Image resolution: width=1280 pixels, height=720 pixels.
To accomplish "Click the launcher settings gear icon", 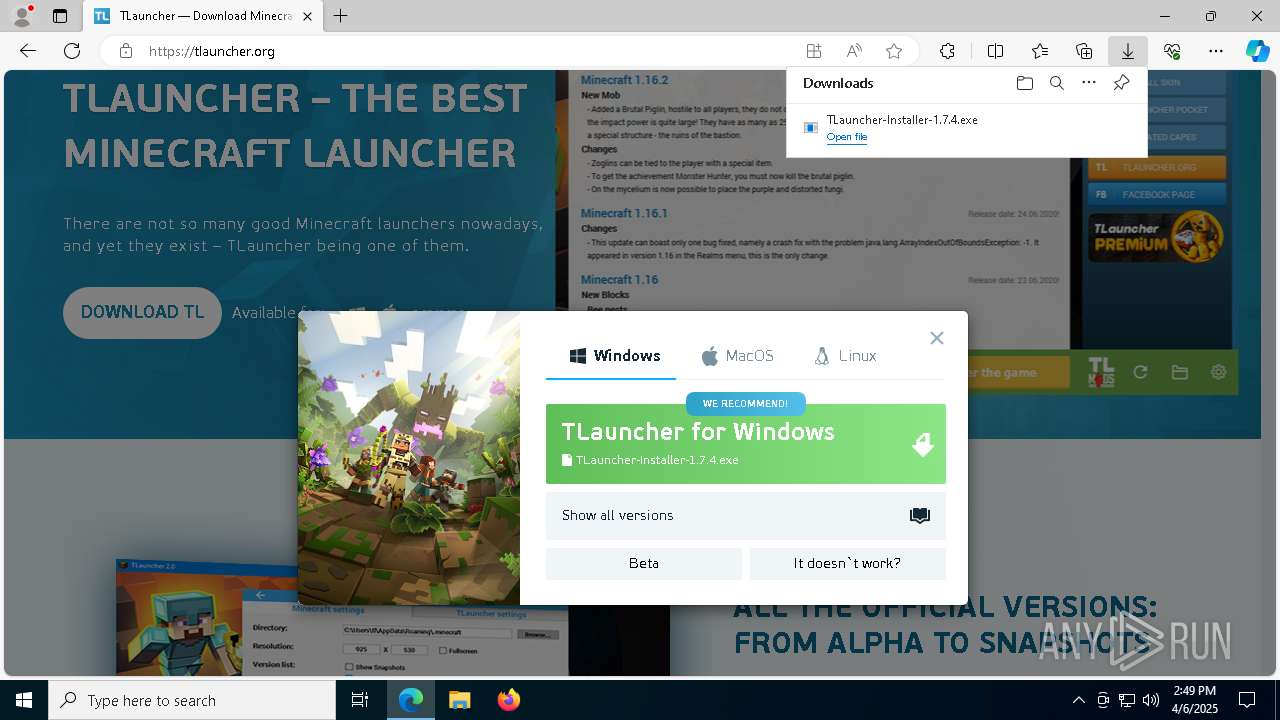I will (x=1218, y=372).
